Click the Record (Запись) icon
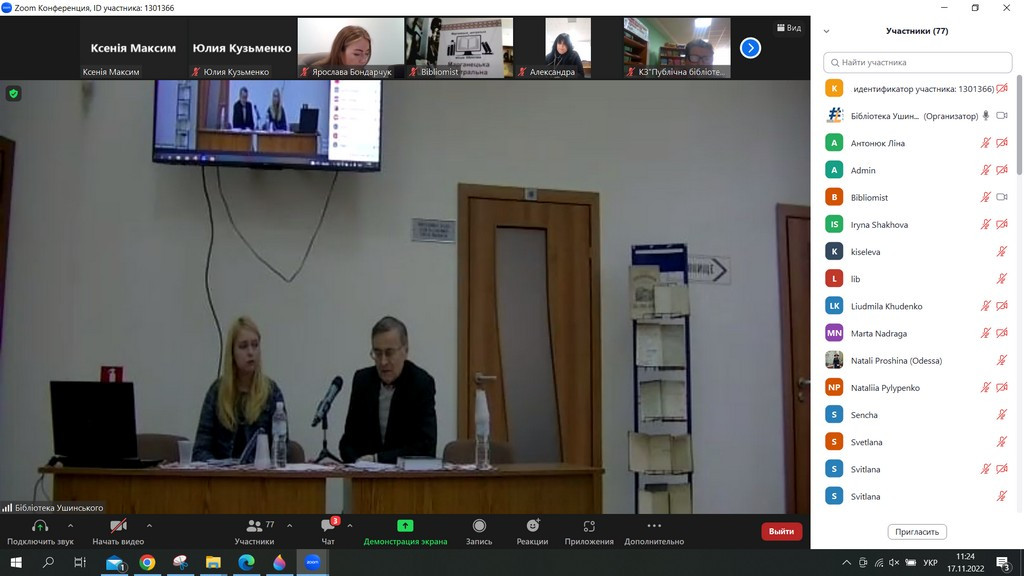This screenshot has height=576, width=1024. pyautogui.click(x=479, y=526)
